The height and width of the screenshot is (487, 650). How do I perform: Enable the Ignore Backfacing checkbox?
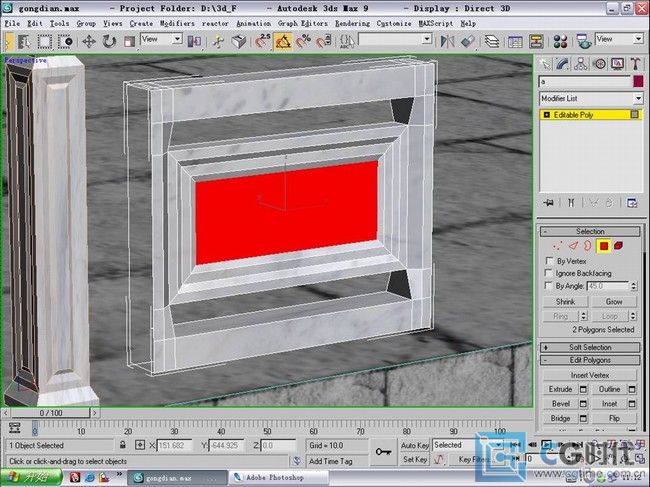(549, 273)
